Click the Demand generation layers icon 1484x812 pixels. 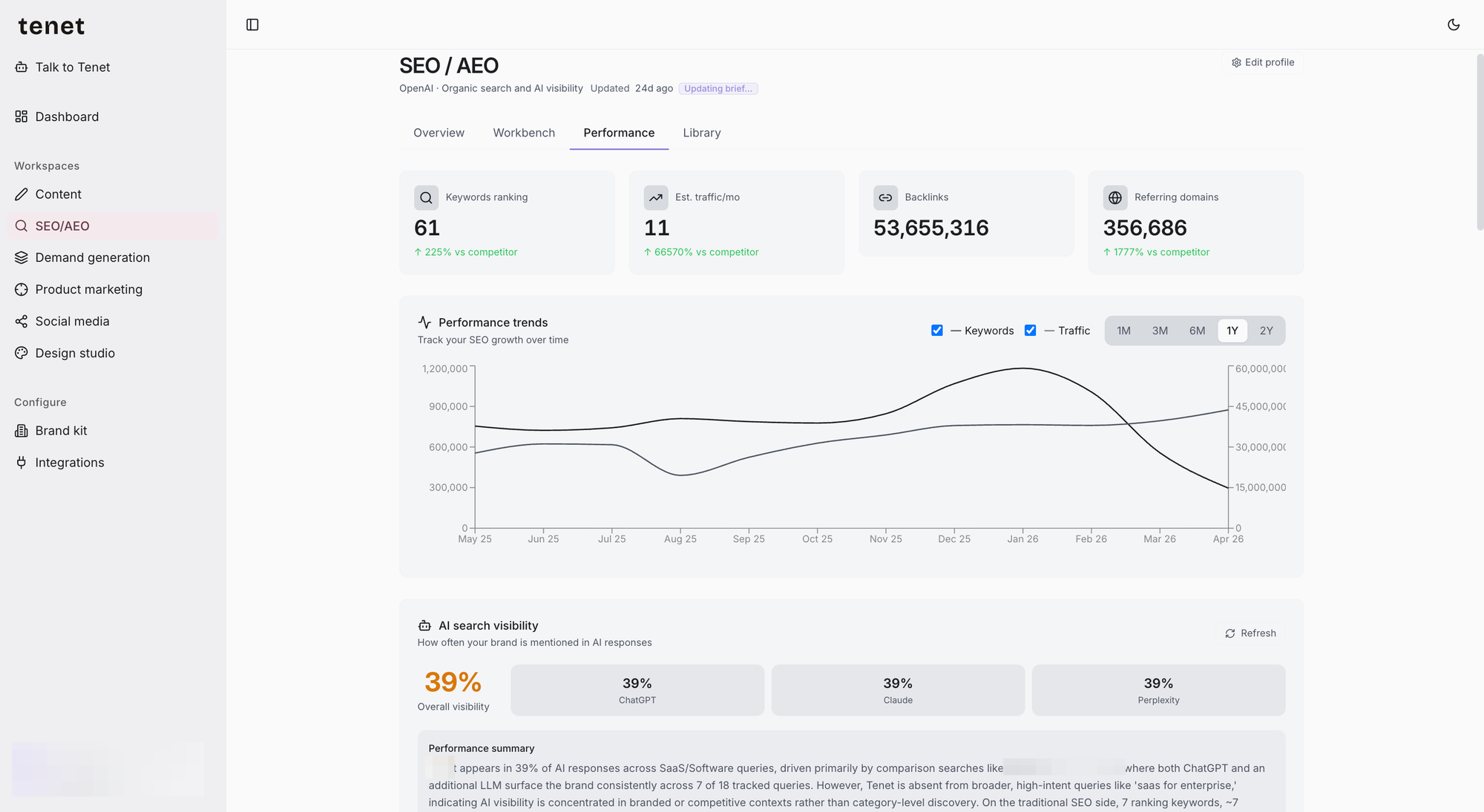[x=22, y=257]
